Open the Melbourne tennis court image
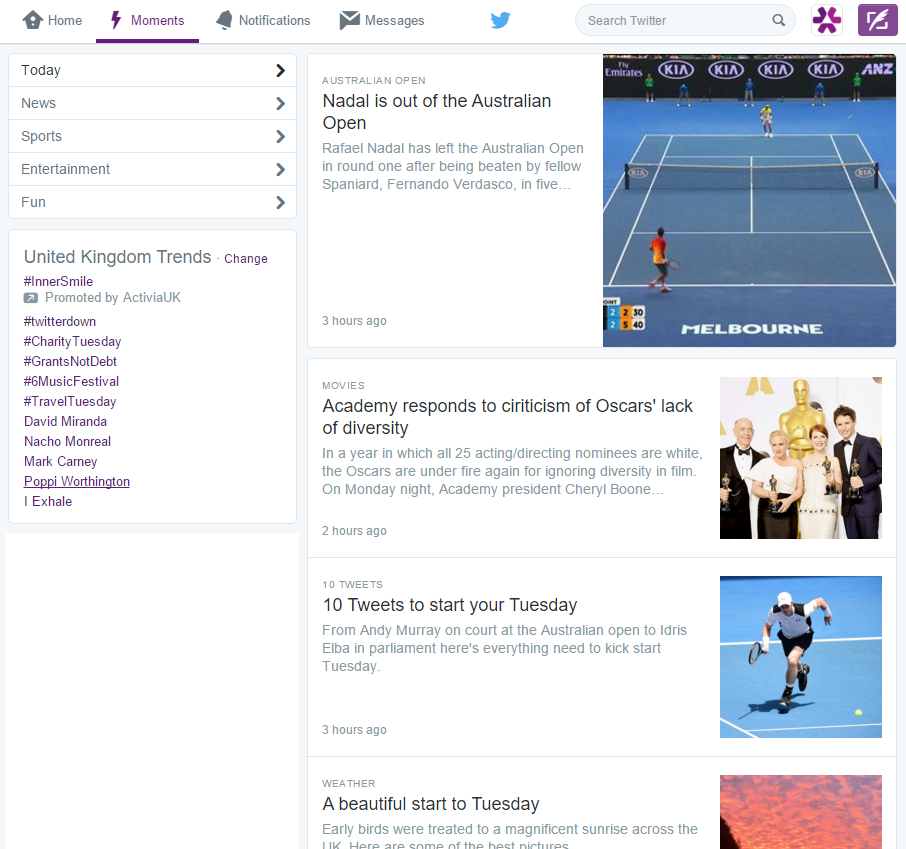This screenshot has height=849, width=906. (x=749, y=201)
